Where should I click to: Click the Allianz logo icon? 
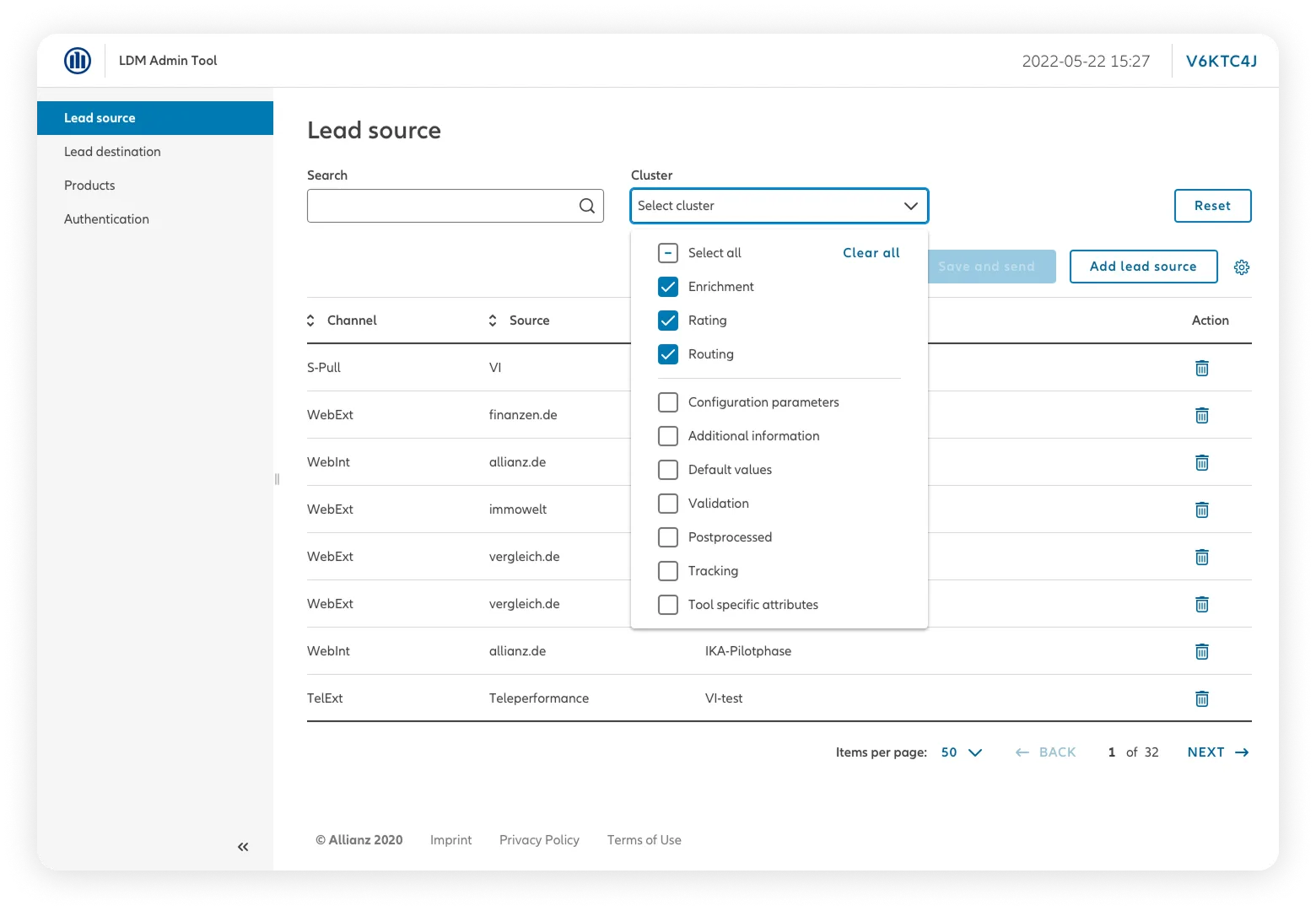78,61
